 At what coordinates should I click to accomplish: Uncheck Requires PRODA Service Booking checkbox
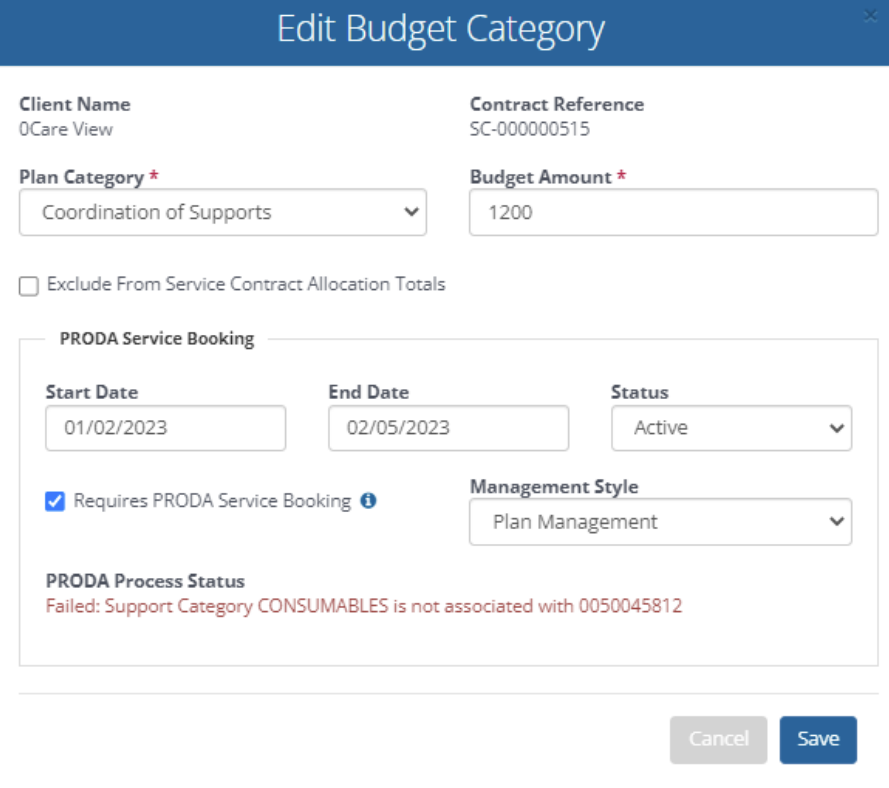[55, 501]
